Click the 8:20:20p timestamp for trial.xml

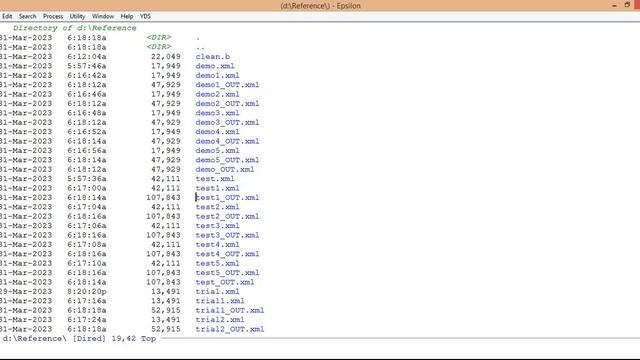(x=87, y=291)
